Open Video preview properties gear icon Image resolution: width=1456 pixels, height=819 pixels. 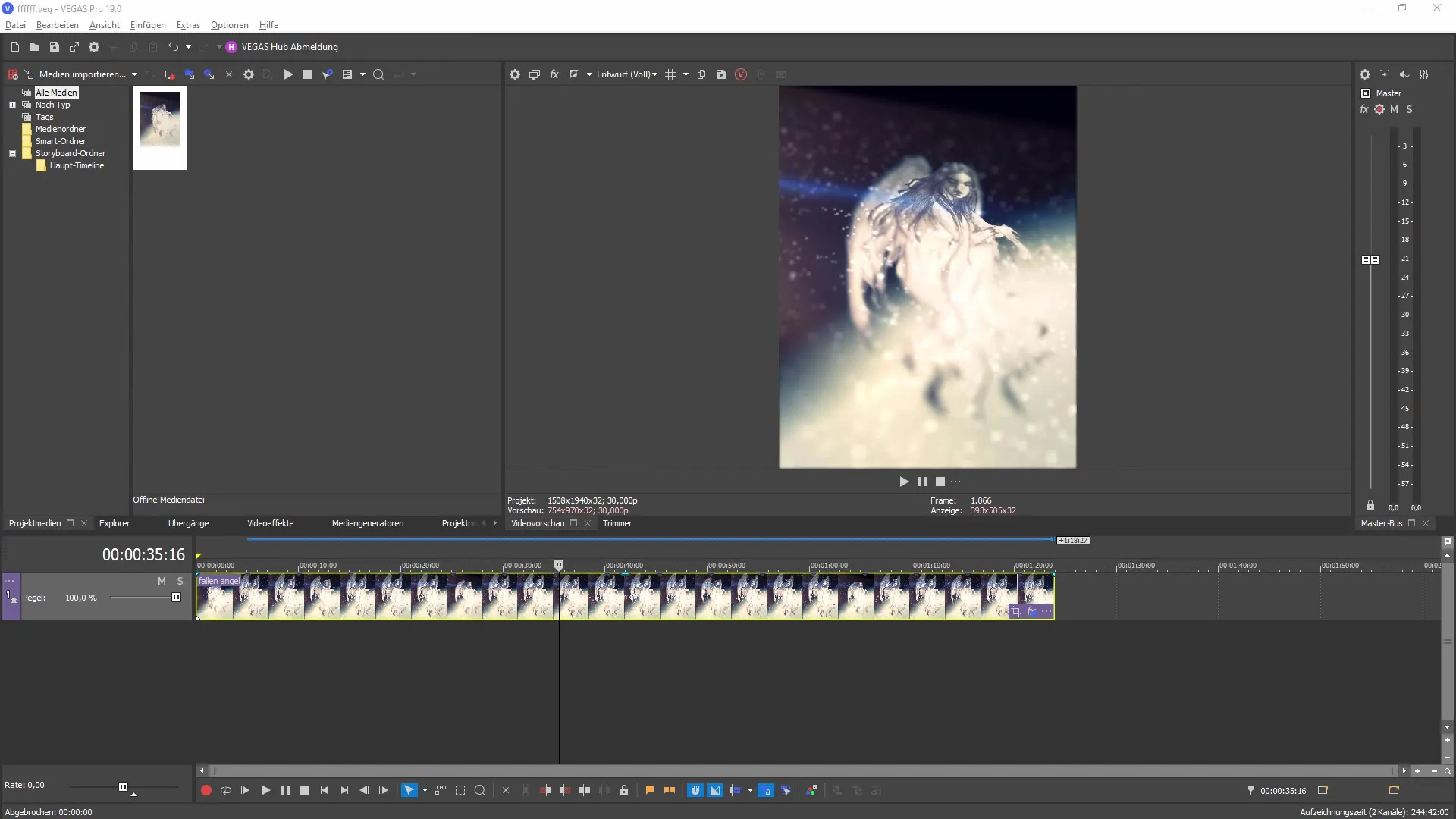coord(515,74)
